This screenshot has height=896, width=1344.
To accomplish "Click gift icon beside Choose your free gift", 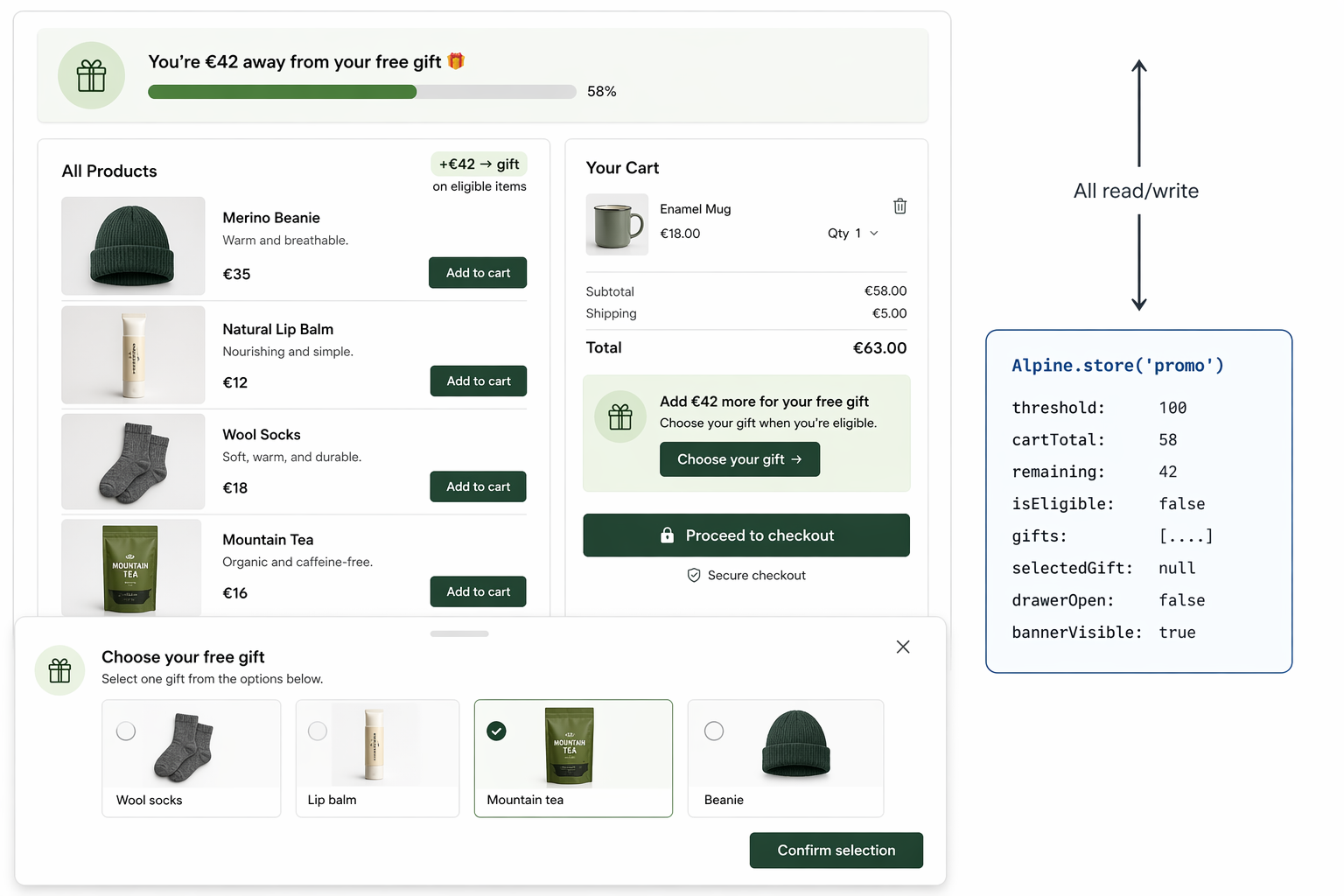I will tap(59, 670).
